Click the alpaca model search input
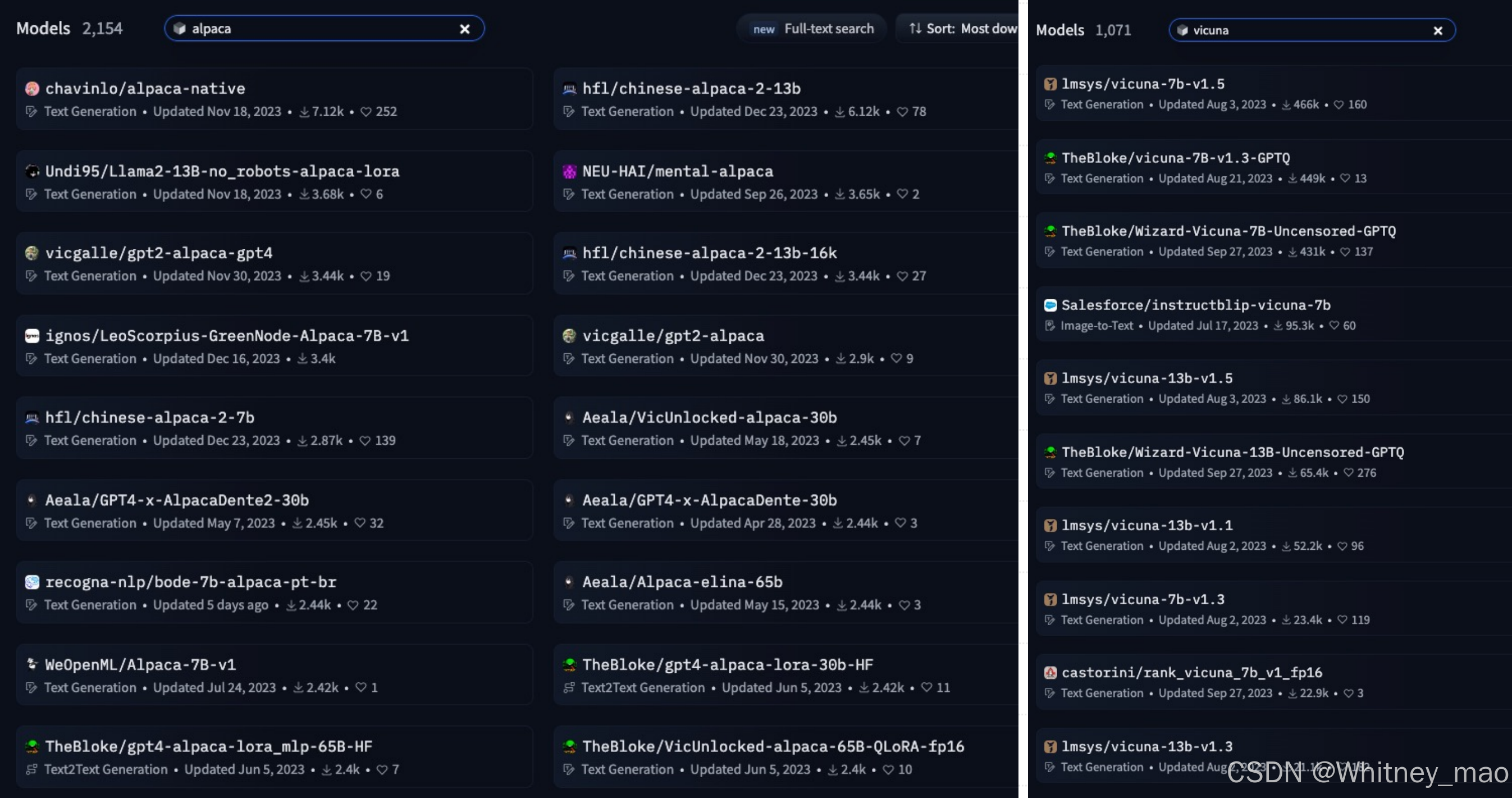Viewport: 1512px width, 798px height. (x=324, y=29)
